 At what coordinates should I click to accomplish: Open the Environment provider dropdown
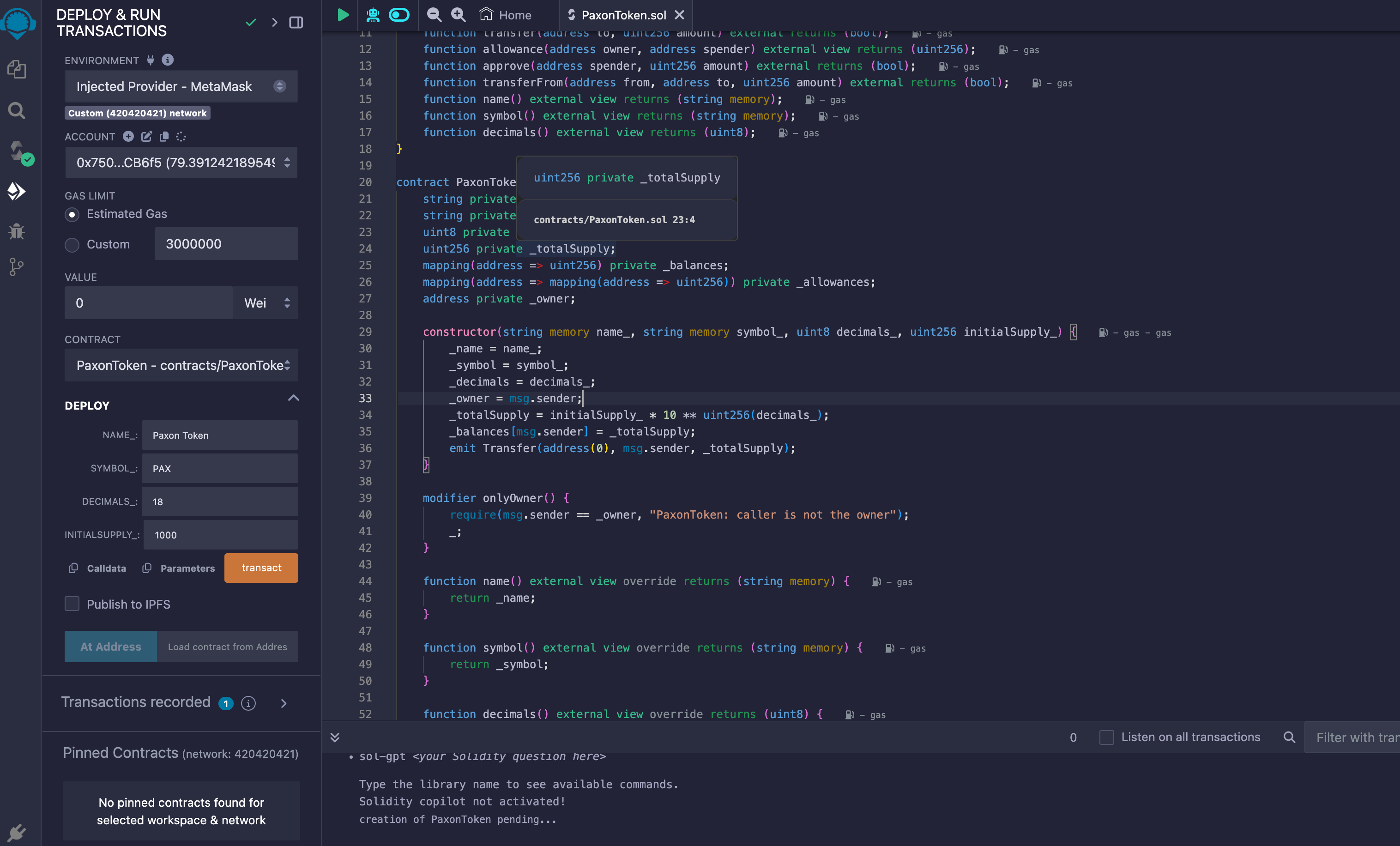(181, 86)
